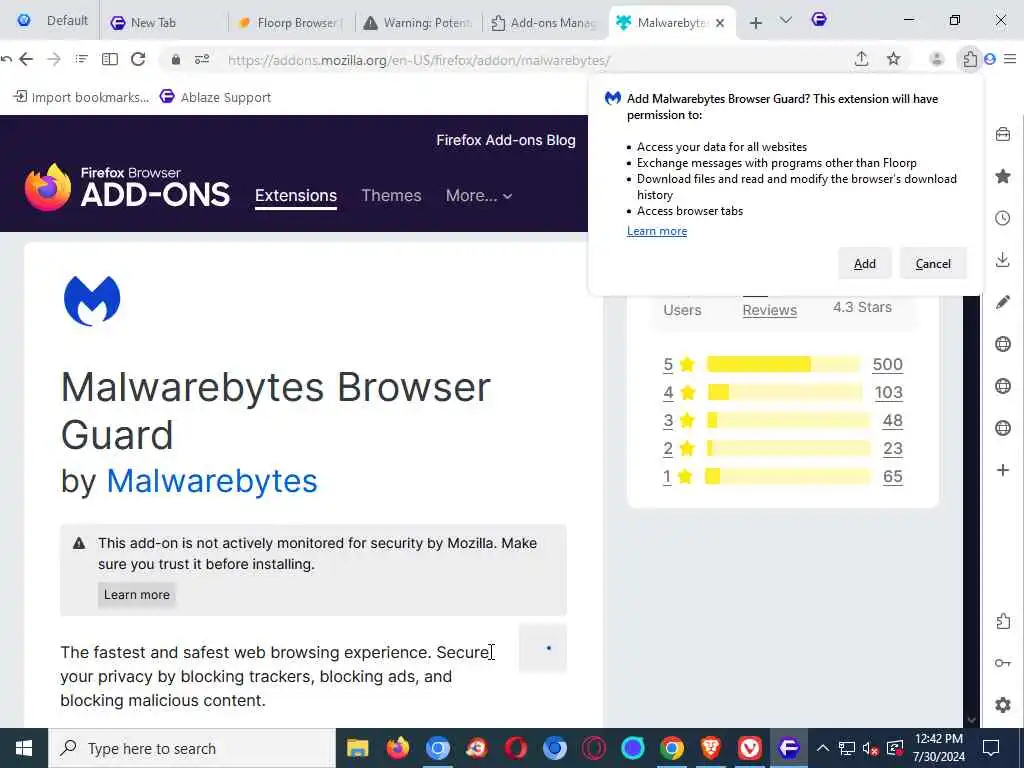Click the Forward arrow in navigation bar

tap(54, 59)
